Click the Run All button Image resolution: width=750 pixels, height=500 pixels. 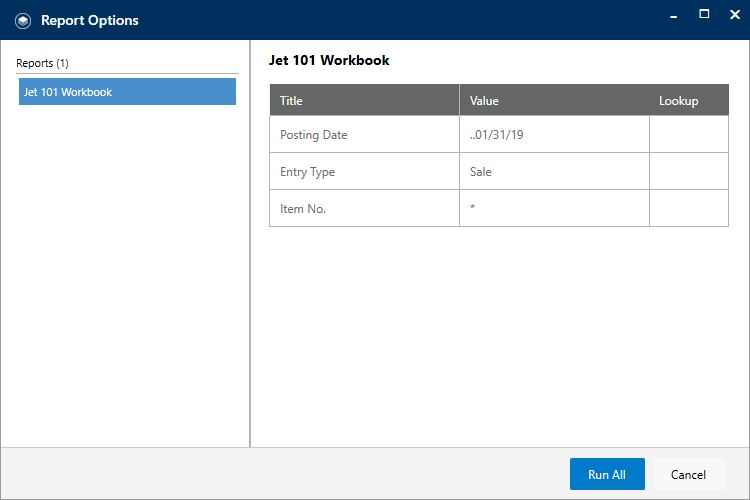coord(607,474)
